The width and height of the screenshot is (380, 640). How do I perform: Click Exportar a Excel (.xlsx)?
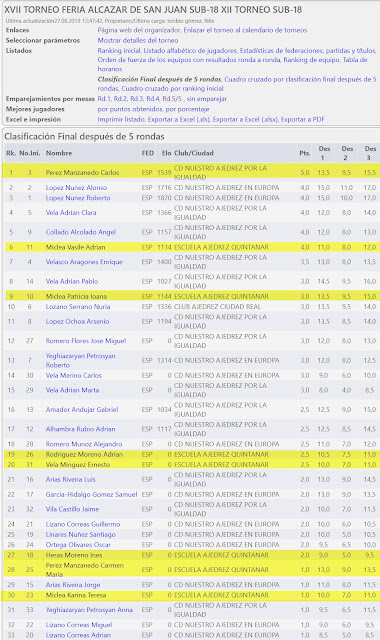point(245,120)
